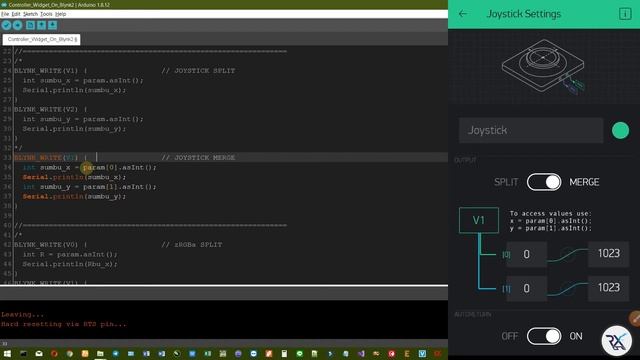Open File Explorer from the taskbar
Screen dimensions: 640x360
coord(100,353)
